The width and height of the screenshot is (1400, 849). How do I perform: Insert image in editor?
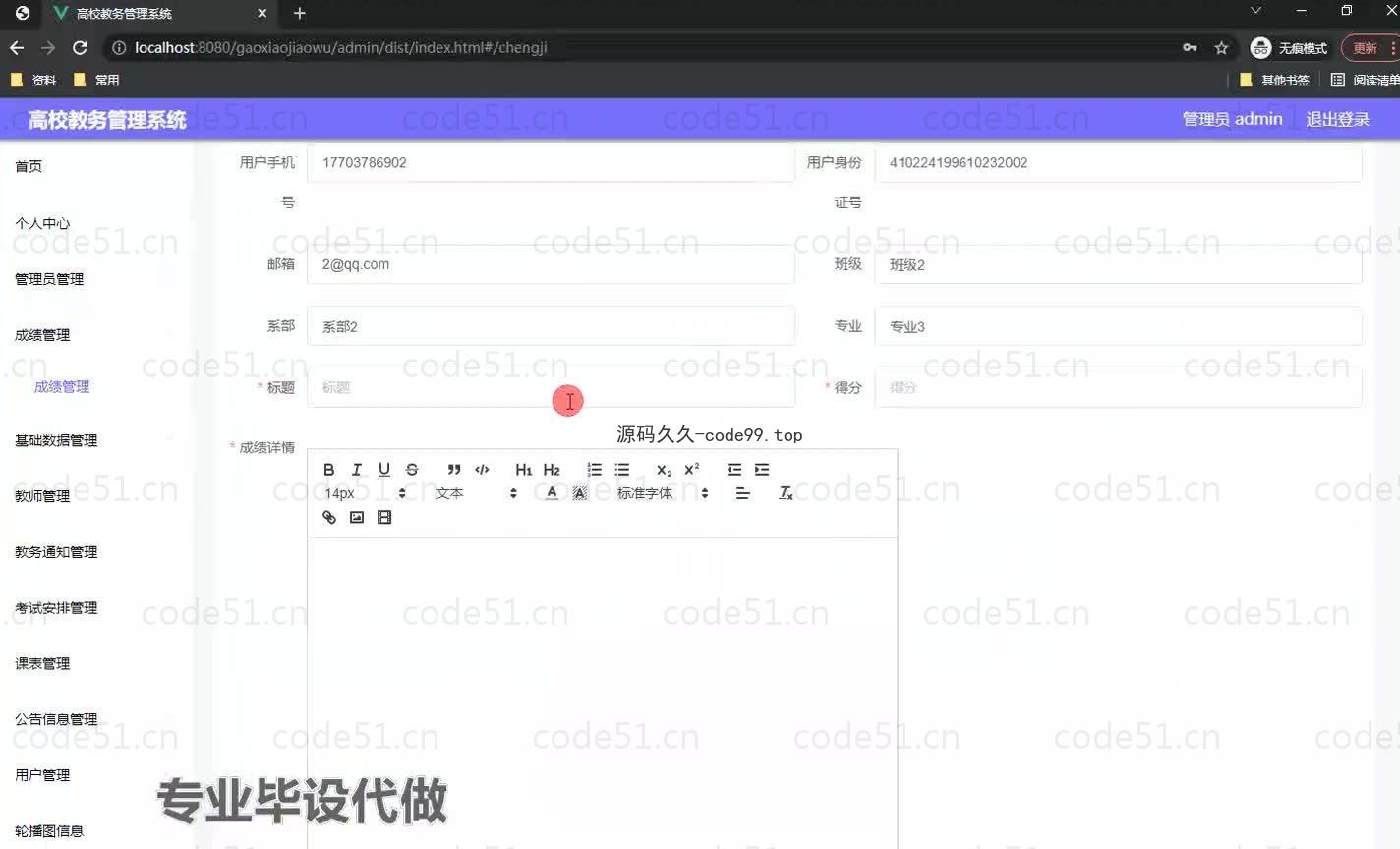(357, 517)
